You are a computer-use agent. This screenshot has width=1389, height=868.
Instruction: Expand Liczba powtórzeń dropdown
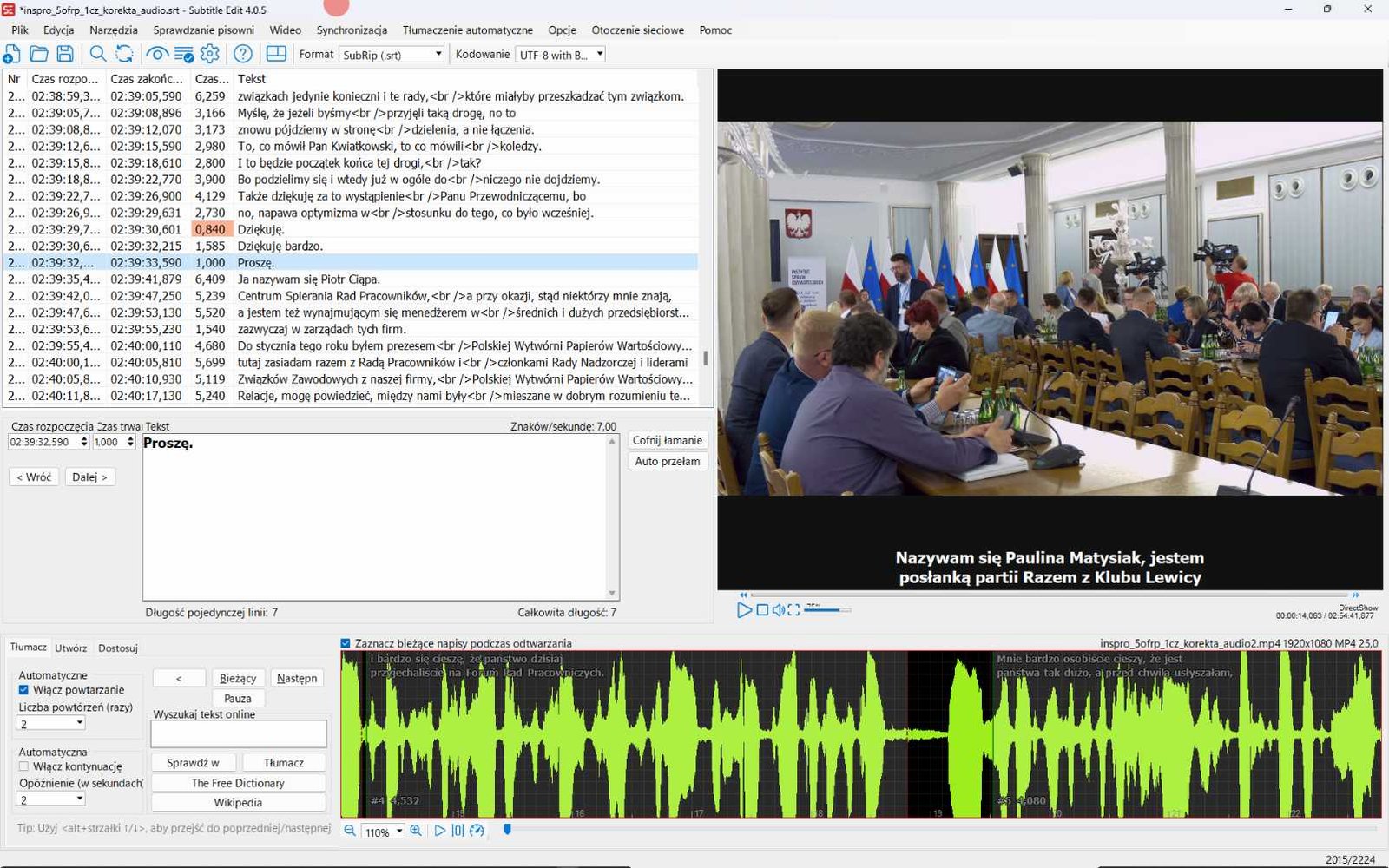51,723
